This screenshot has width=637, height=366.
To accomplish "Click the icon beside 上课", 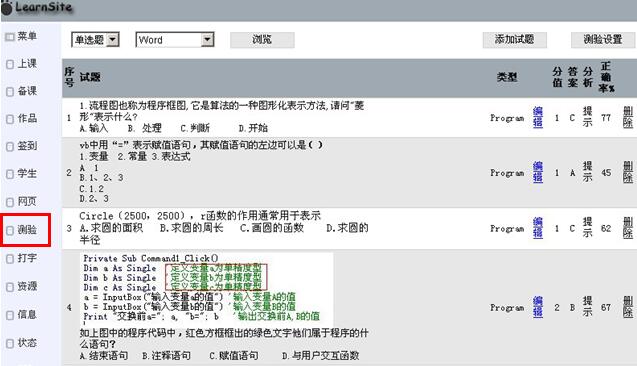I will (x=10, y=64).
